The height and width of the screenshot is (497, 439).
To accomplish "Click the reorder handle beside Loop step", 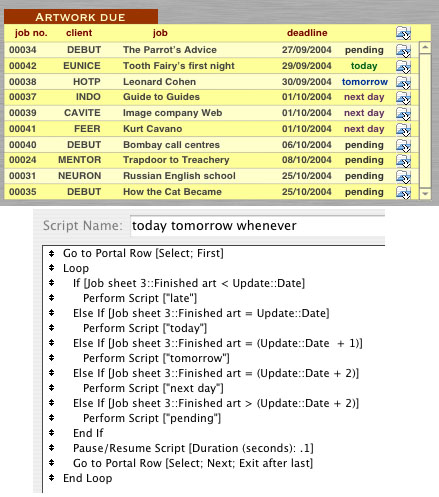I will [51, 268].
